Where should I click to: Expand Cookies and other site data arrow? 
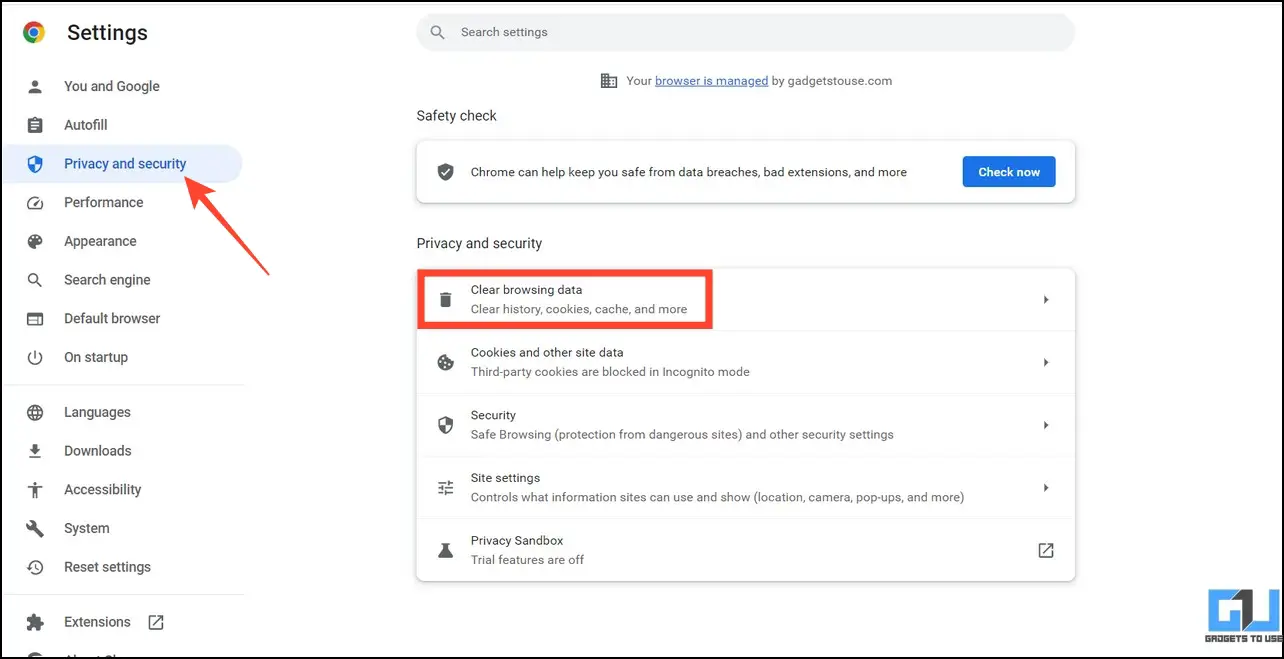1046,362
